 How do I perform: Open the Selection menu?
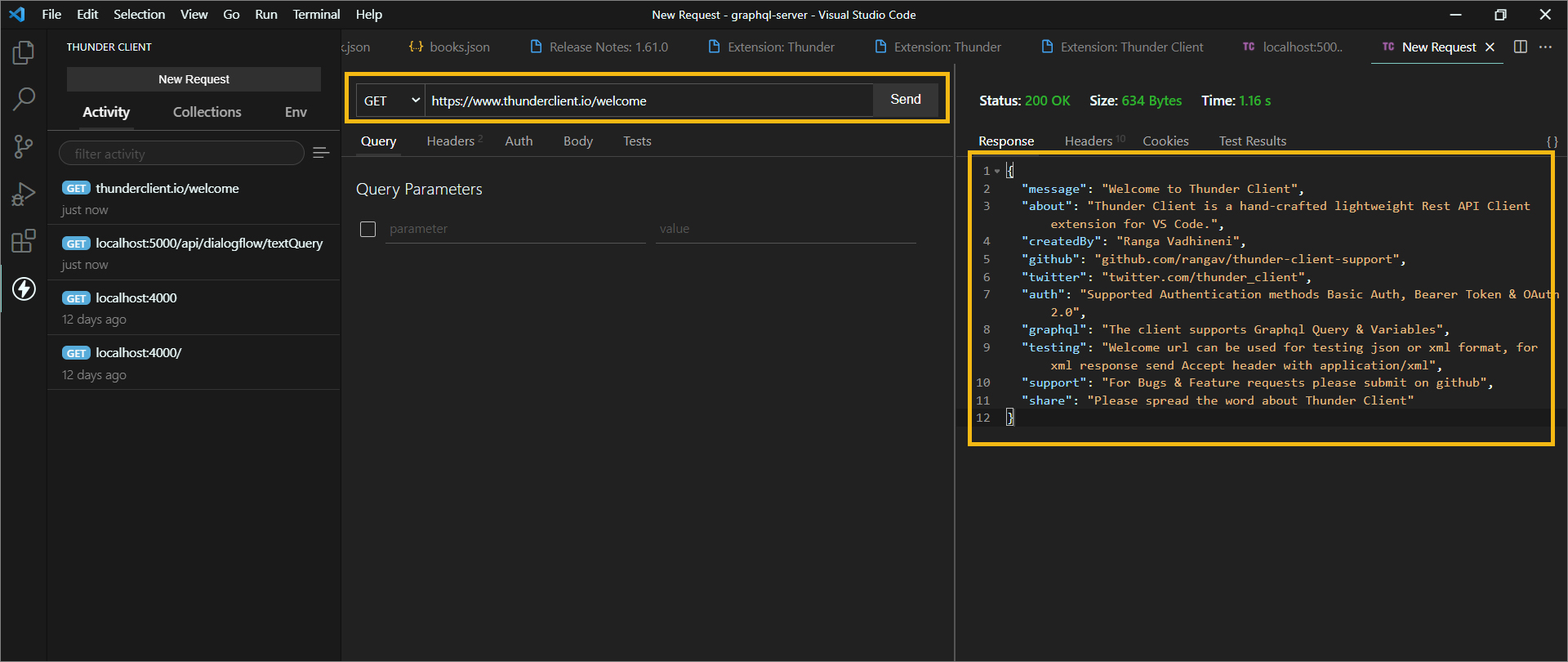coord(139,14)
